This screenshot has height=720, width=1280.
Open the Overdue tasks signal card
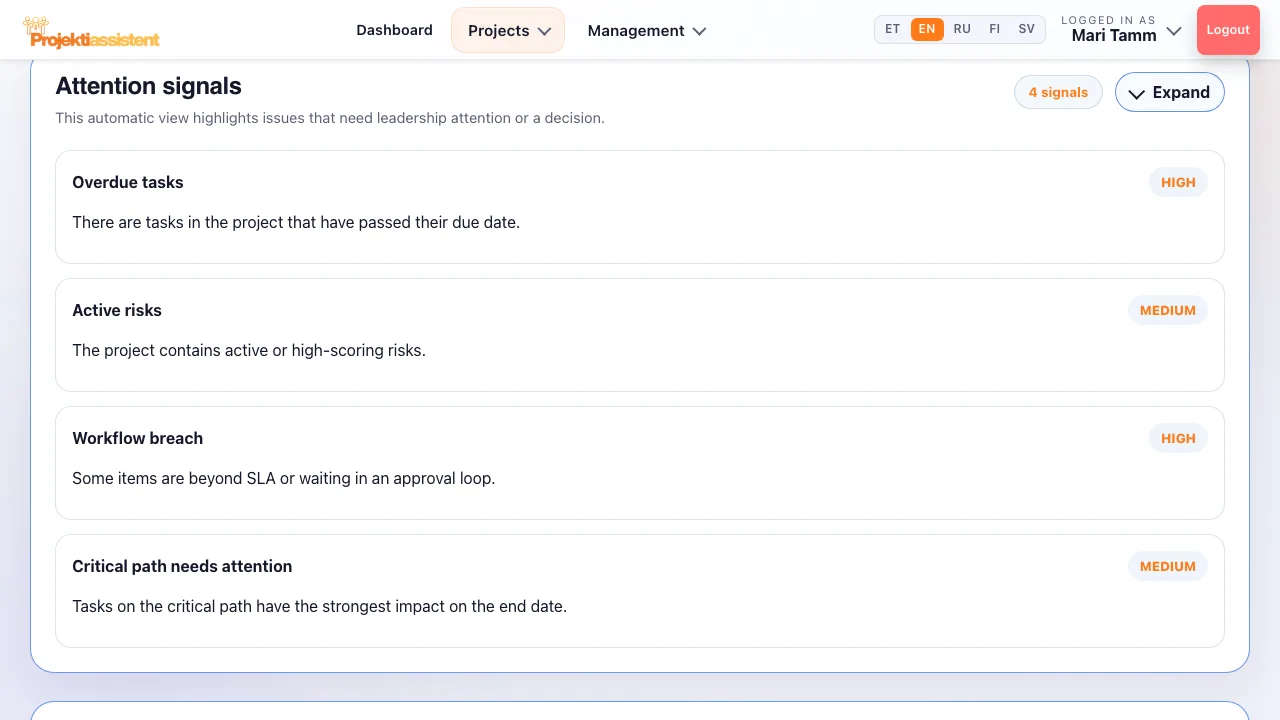[x=640, y=207]
